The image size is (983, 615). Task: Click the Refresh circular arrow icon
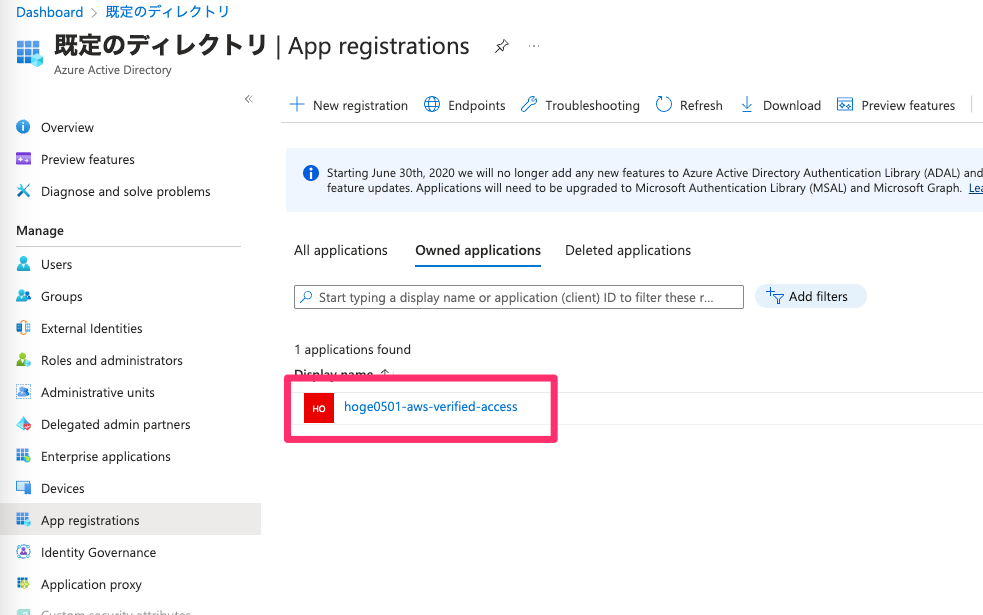coord(664,104)
